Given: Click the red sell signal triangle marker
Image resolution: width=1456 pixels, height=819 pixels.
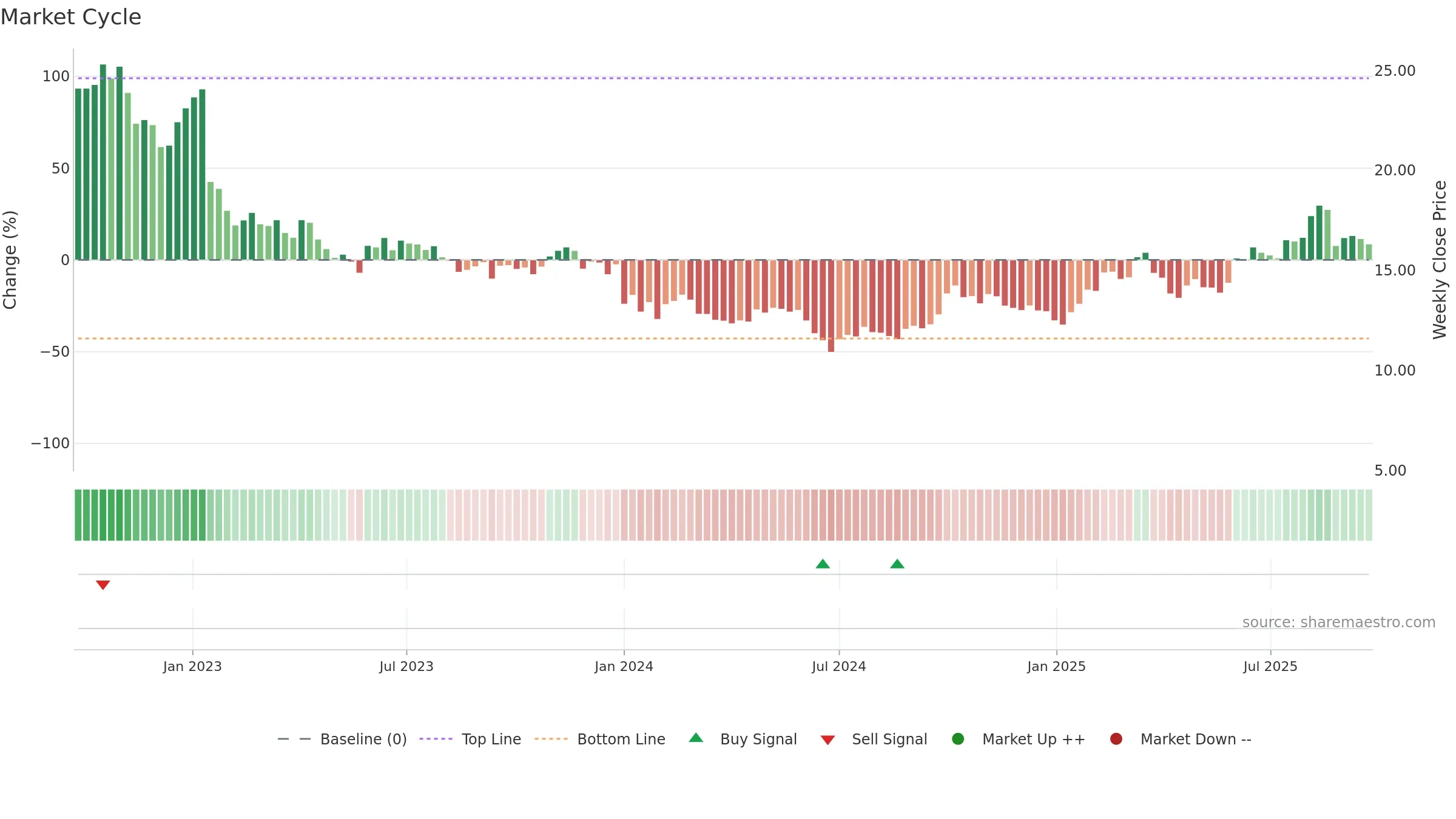Looking at the screenshot, I should click(103, 585).
